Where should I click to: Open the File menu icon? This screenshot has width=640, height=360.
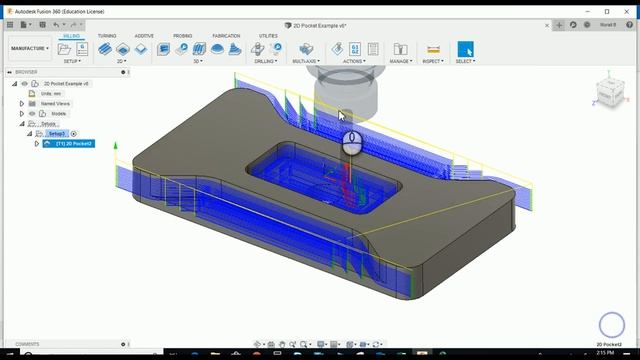[25, 25]
